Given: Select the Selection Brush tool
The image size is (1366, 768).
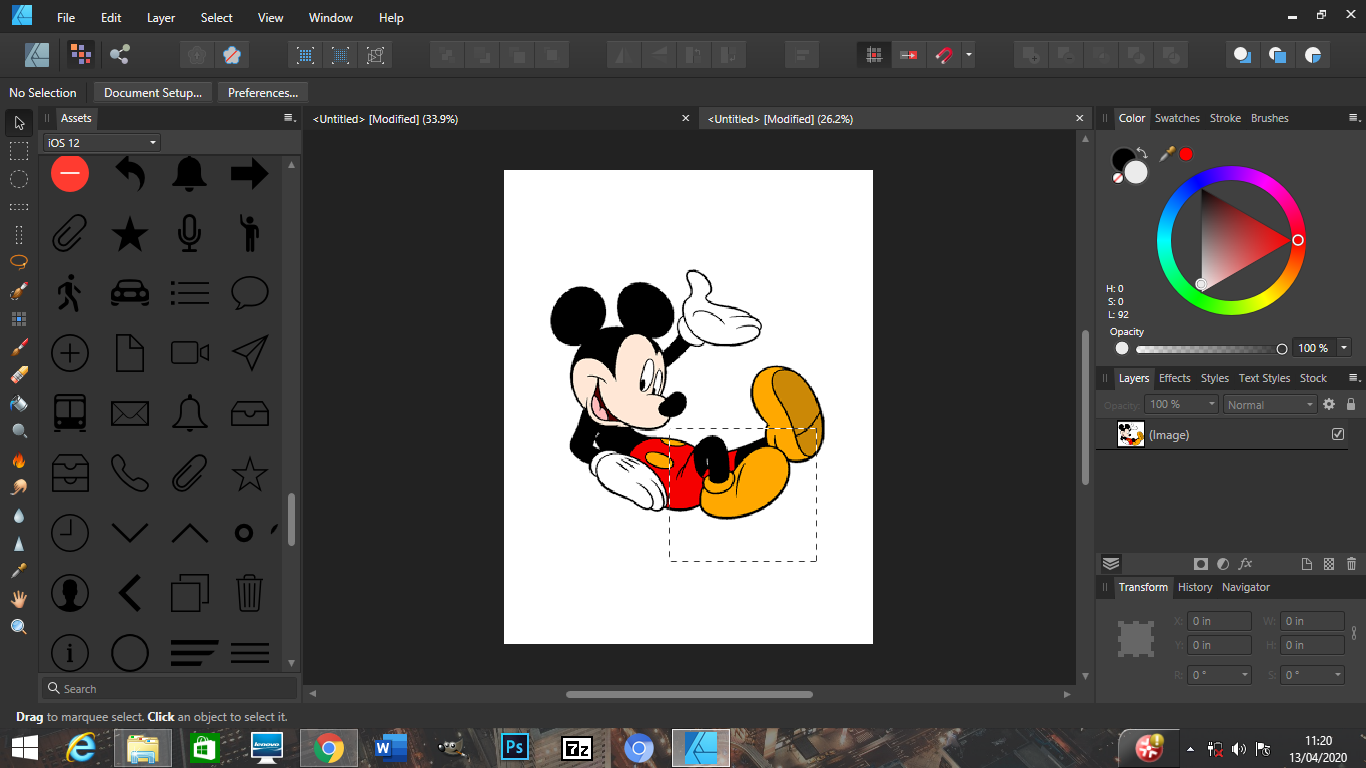Looking at the screenshot, I should pos(19,291).
